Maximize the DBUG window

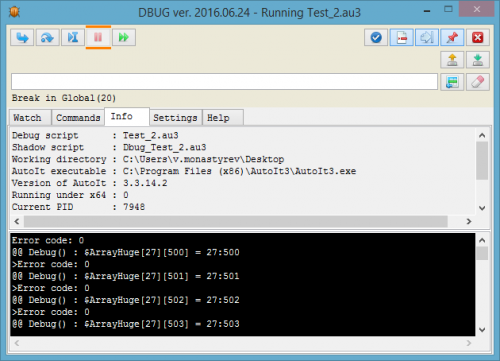448,9
